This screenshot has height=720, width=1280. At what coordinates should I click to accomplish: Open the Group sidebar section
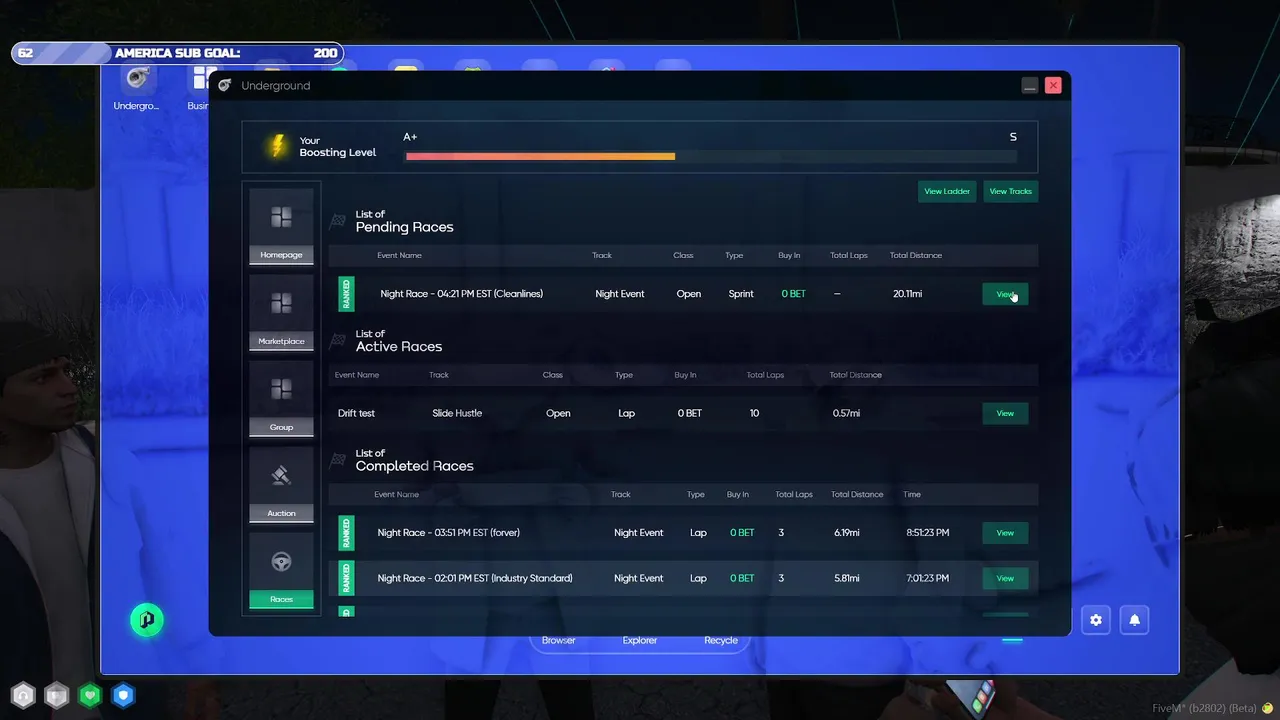[281, 399]
